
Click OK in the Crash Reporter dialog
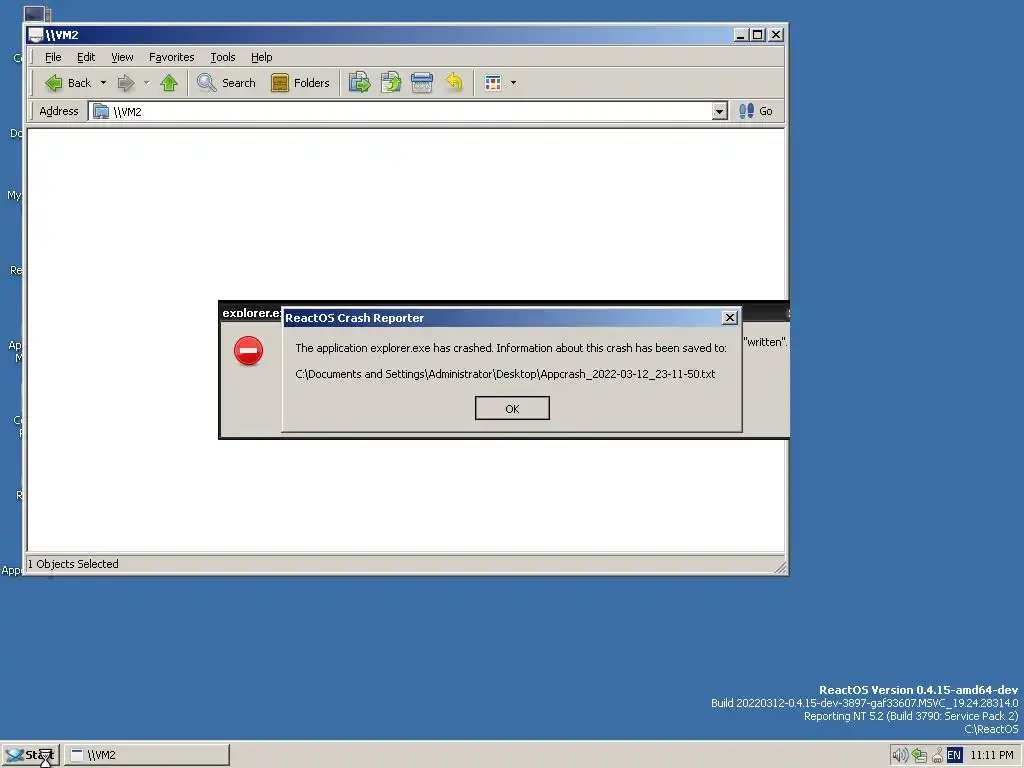[512, 409]
